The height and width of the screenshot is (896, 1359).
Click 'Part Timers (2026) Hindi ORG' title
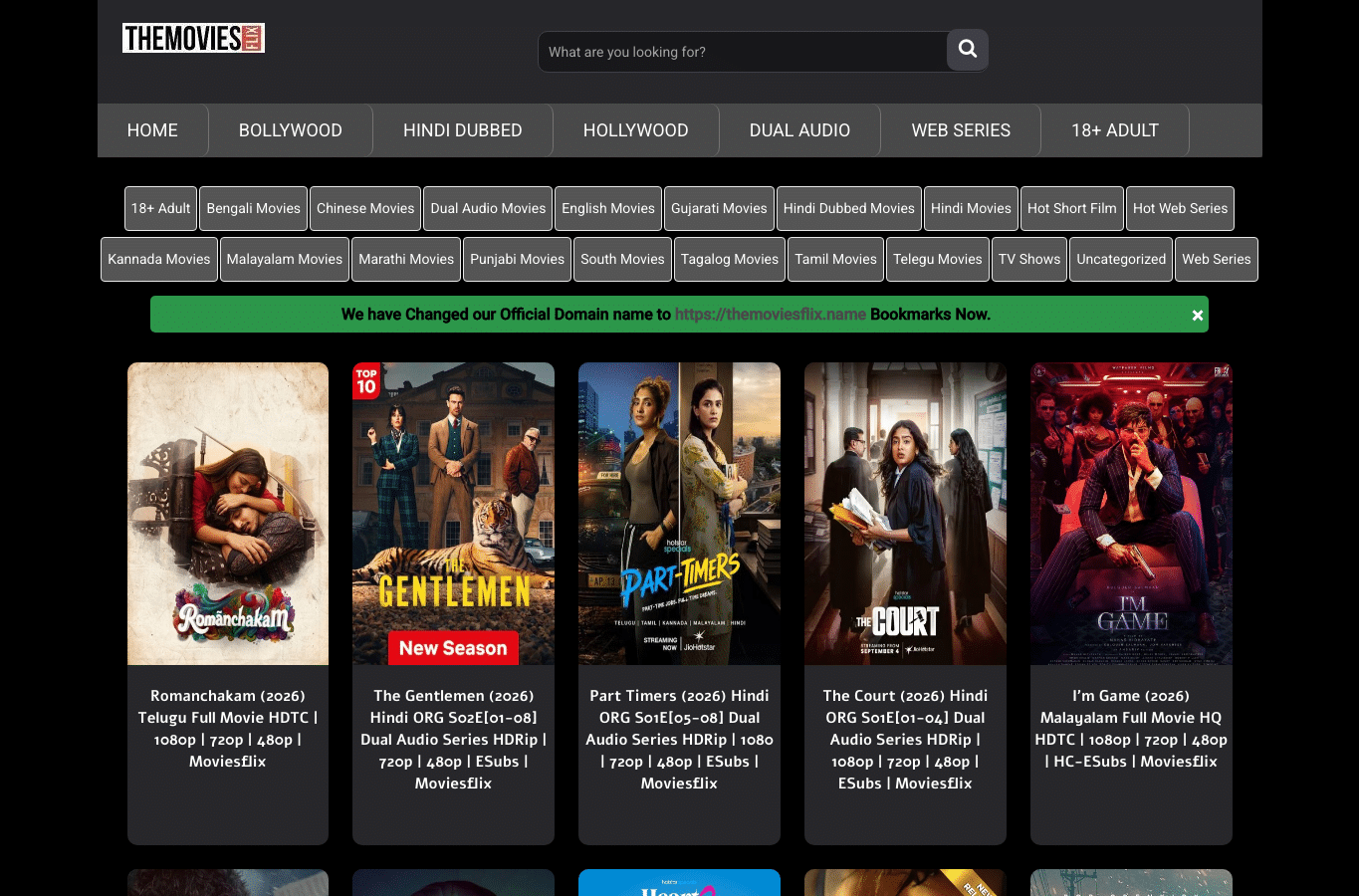click(x=679, y=740)
